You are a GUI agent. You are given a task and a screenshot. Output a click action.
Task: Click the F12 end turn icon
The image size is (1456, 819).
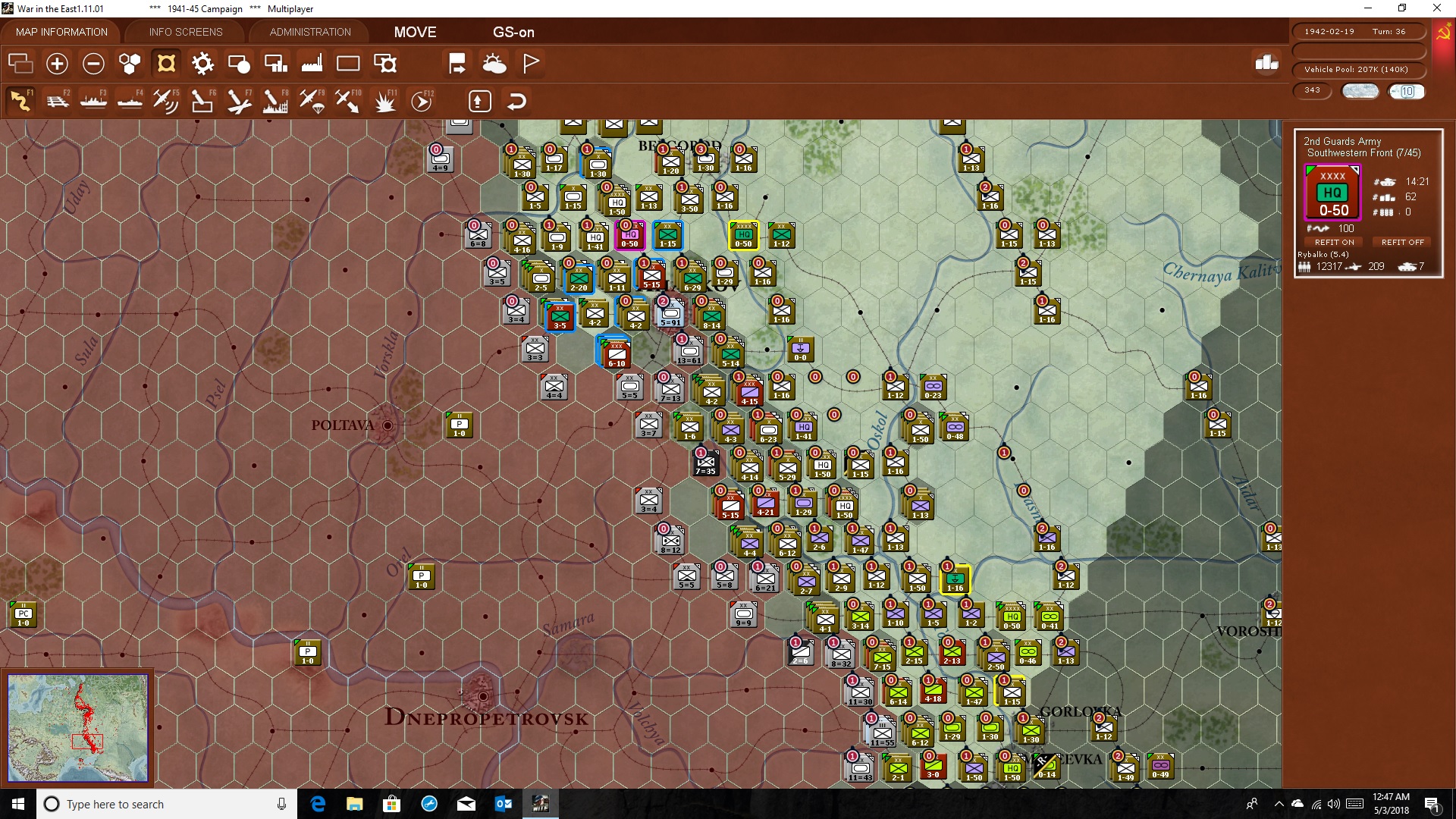[x=422, y=101]
